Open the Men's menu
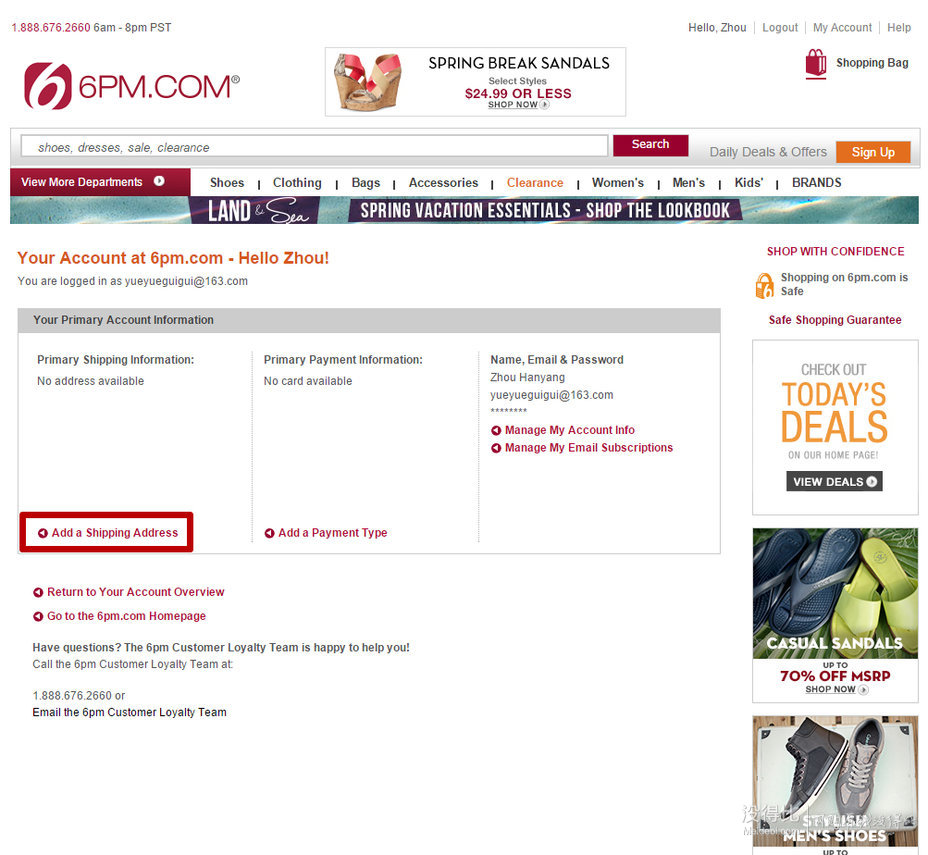928x855 pixels. click(x=689, y=183)
